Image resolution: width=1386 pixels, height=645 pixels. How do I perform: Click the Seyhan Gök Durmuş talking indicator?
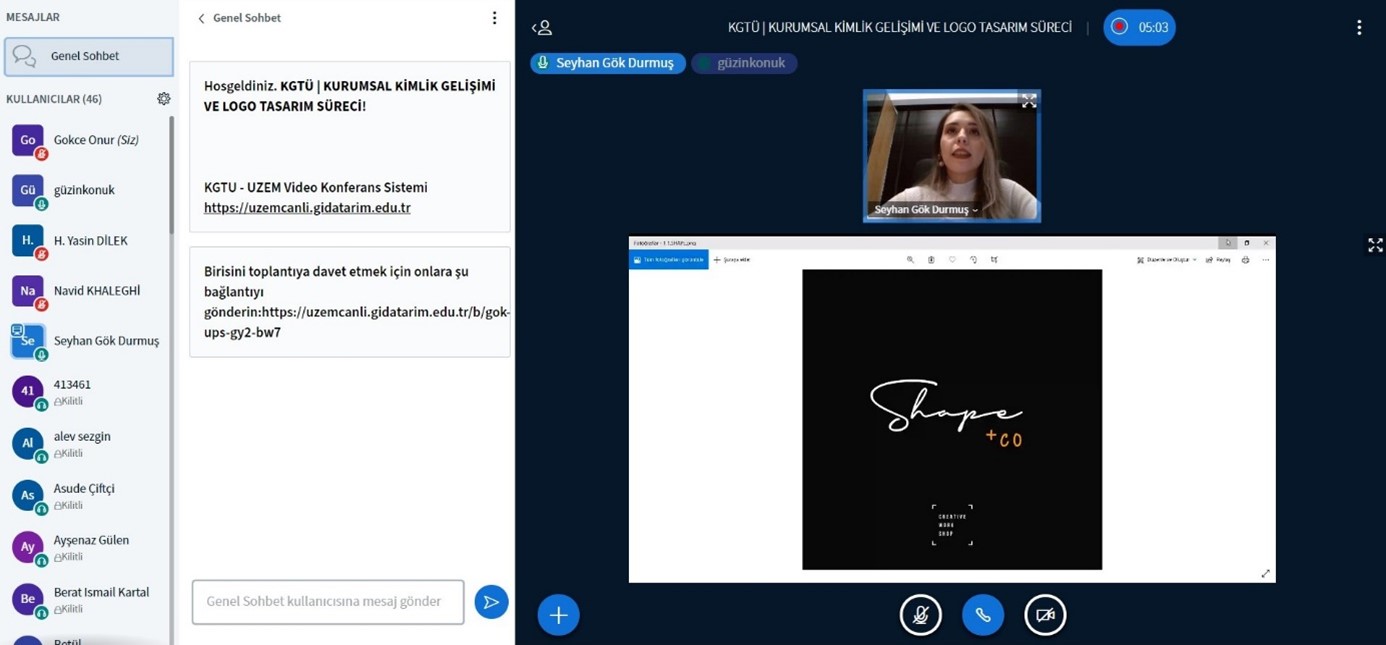coord(607,63)
